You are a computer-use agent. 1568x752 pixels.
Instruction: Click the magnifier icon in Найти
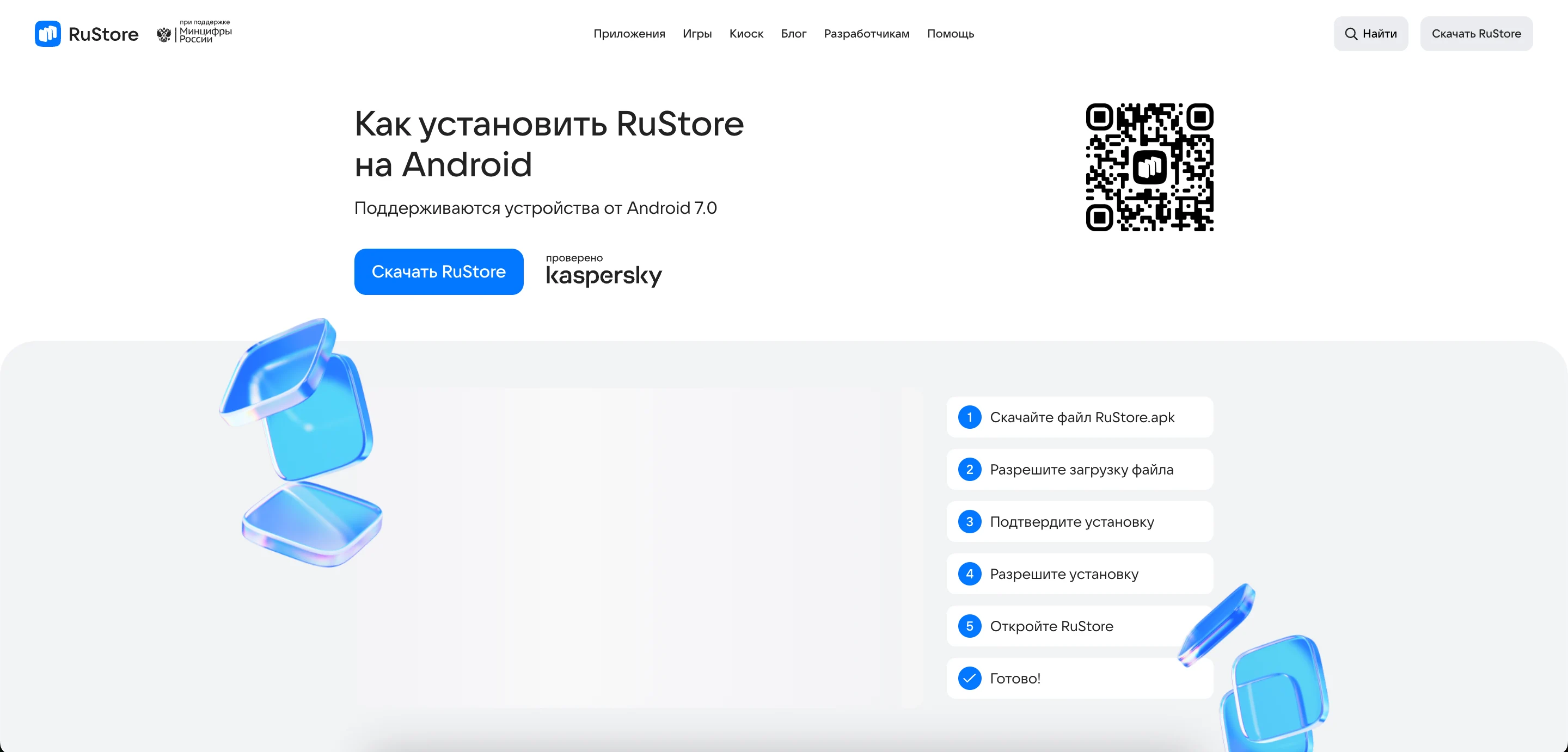pyautogui.click(x=1351, y=33)
